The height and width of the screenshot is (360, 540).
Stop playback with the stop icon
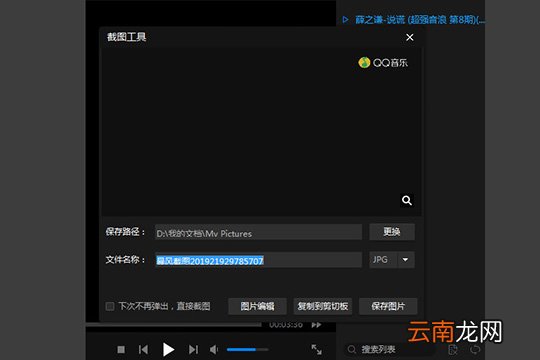tap(121, 350)
